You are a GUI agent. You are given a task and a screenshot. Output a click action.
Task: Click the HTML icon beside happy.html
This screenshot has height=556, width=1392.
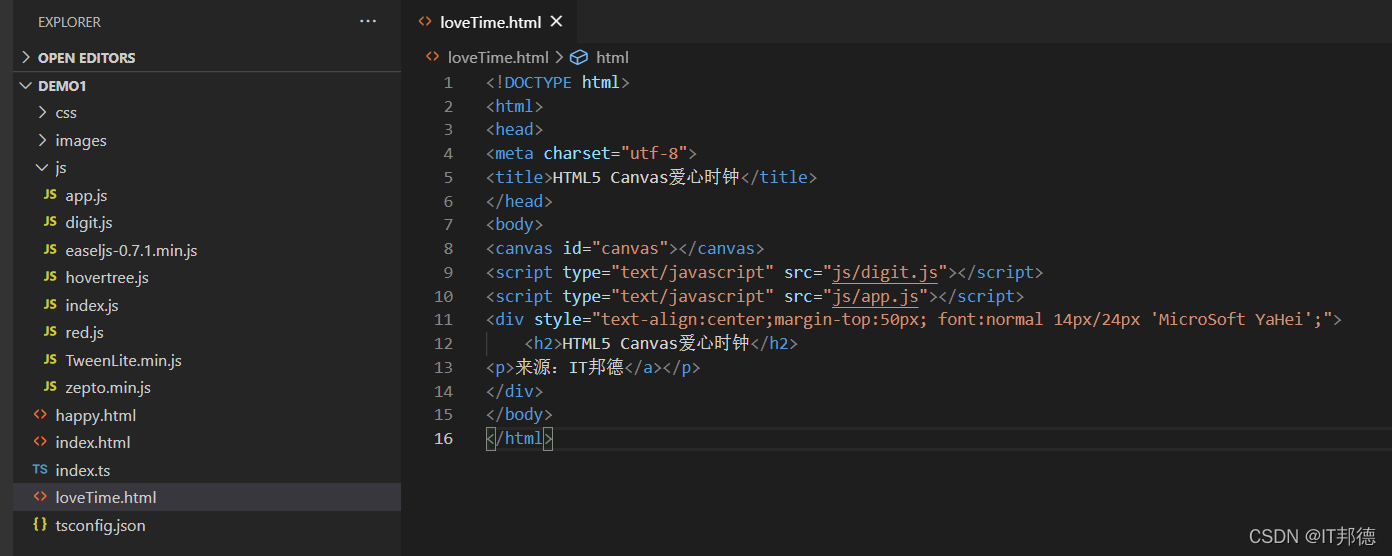(x=40, y=415)
